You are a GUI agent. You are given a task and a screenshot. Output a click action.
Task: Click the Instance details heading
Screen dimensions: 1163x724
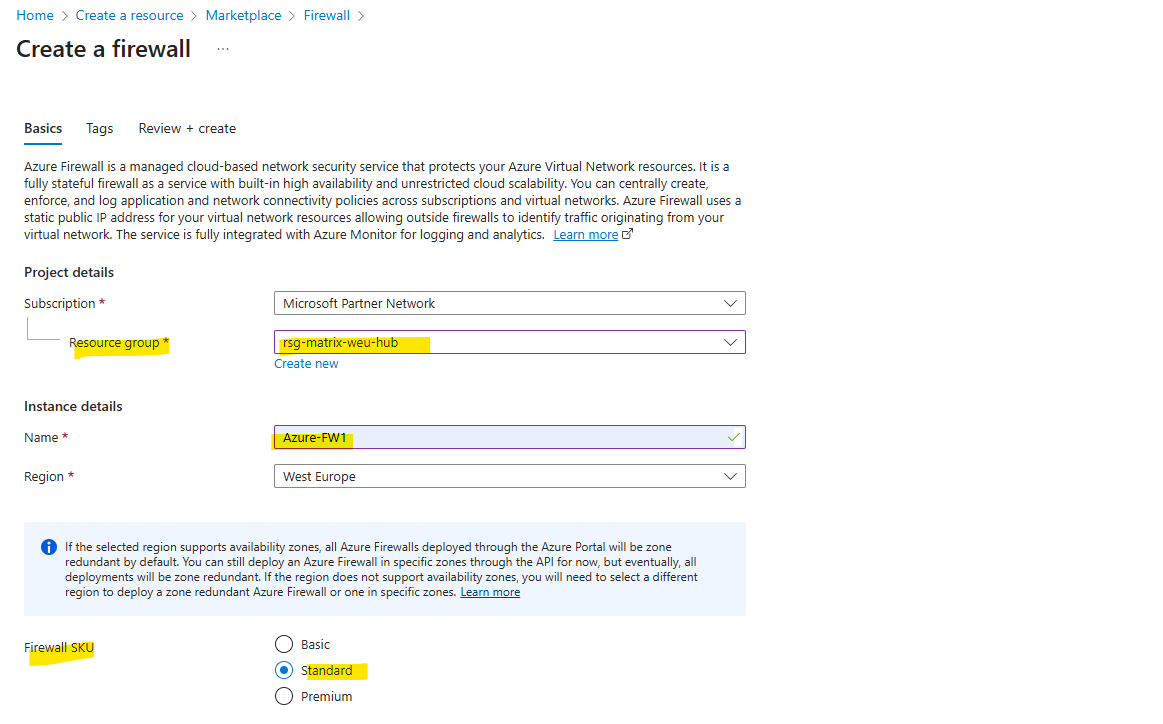point(73,407)
